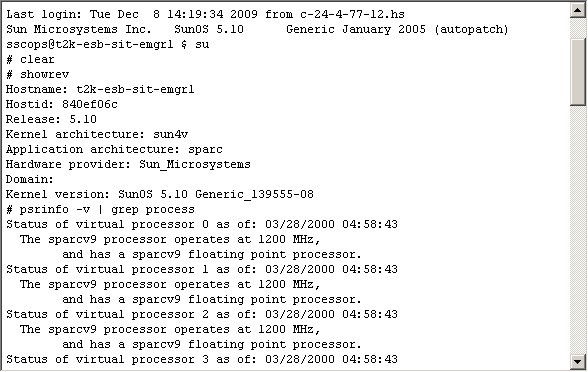The height and width of the screenshot is (372, 588).
Task: Click the 'sun4v' kernel architecture value
Action: pyautogui.click(x=171, y=134)
